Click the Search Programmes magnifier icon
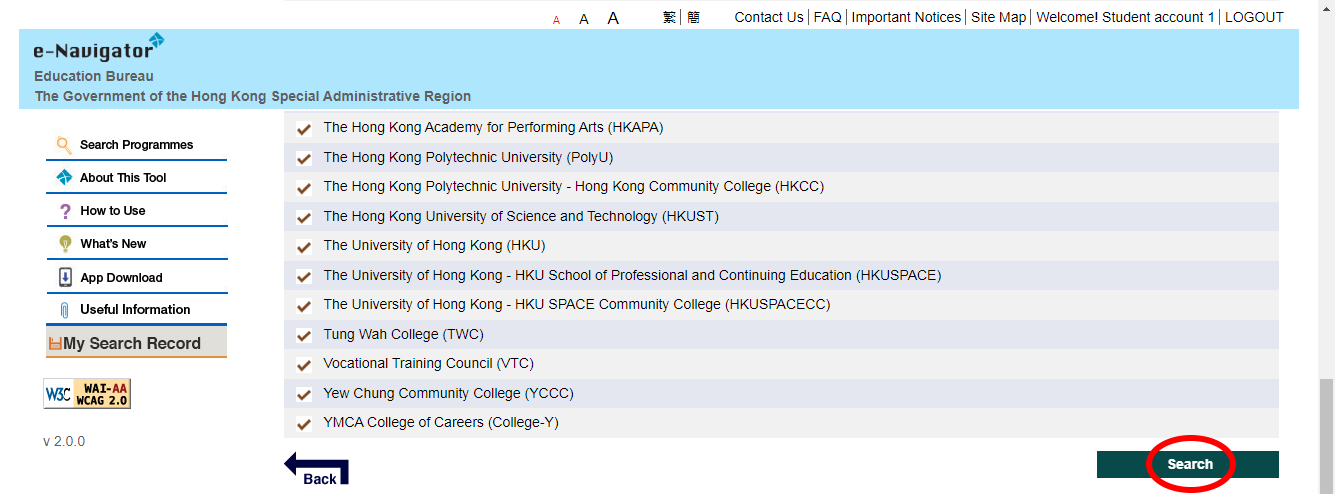 (64, 145)
